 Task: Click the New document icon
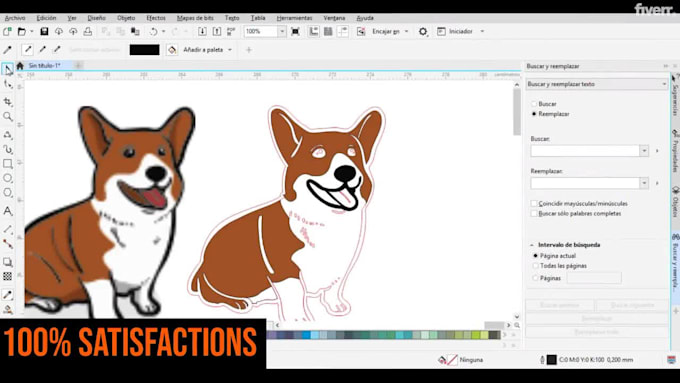7,31
